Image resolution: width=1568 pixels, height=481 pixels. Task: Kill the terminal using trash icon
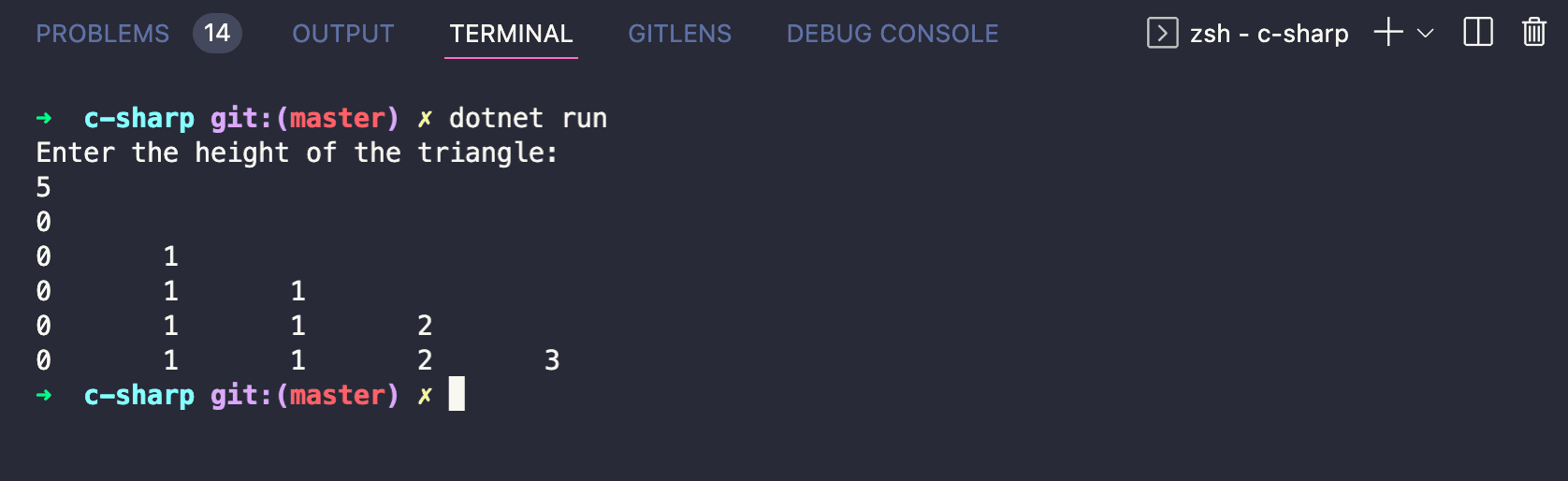[x=1534, y=33]
